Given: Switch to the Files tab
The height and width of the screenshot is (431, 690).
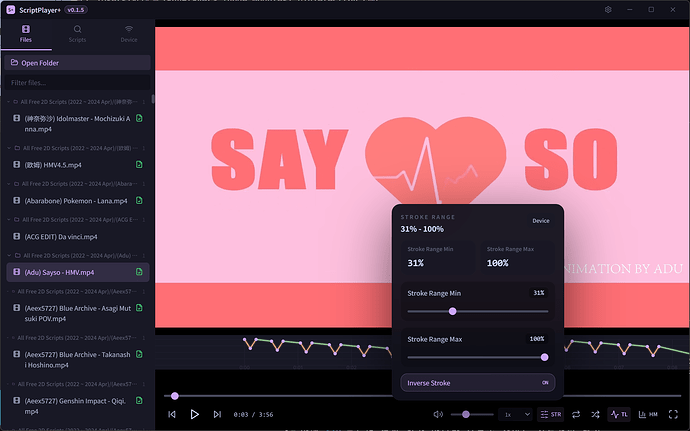Looking at the screenshot, I should point(26,34).
